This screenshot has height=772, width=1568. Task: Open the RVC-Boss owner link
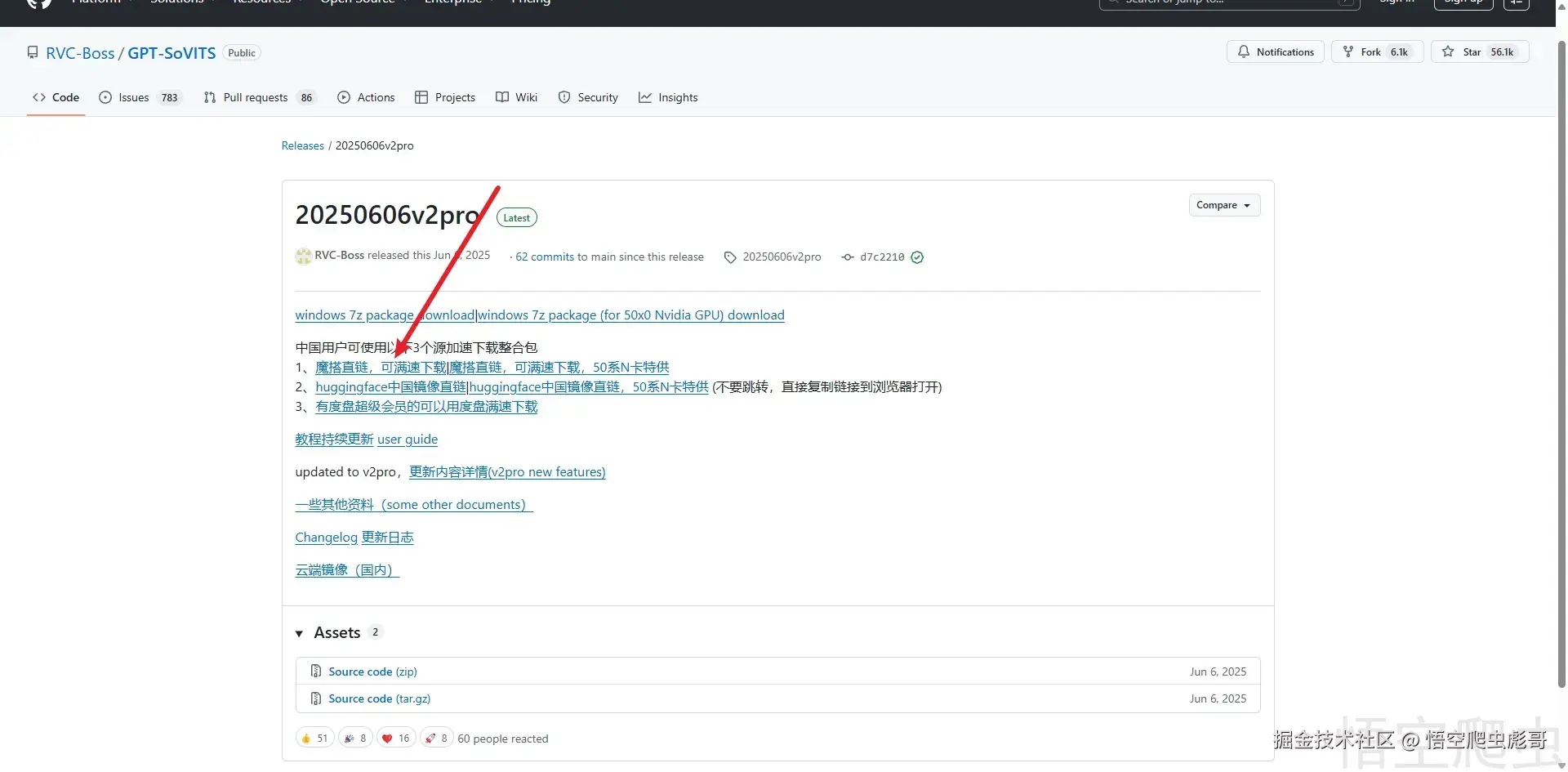tap(80, 53)
